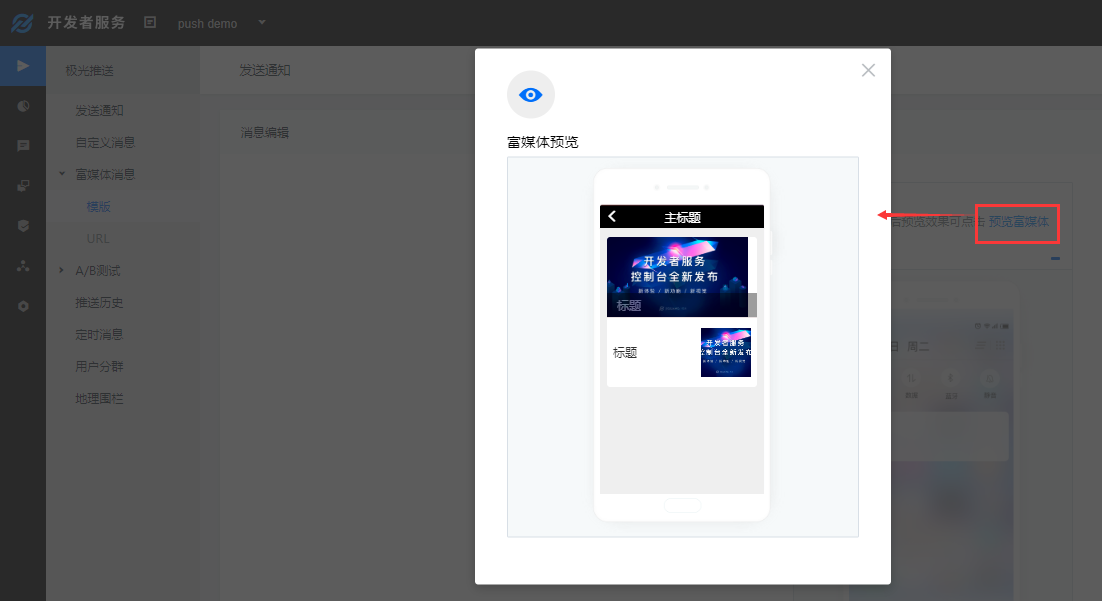The width and height of the screenshot is (1102, 601).
Task: Click the 发送通知 page header tab
Action: 265,70
